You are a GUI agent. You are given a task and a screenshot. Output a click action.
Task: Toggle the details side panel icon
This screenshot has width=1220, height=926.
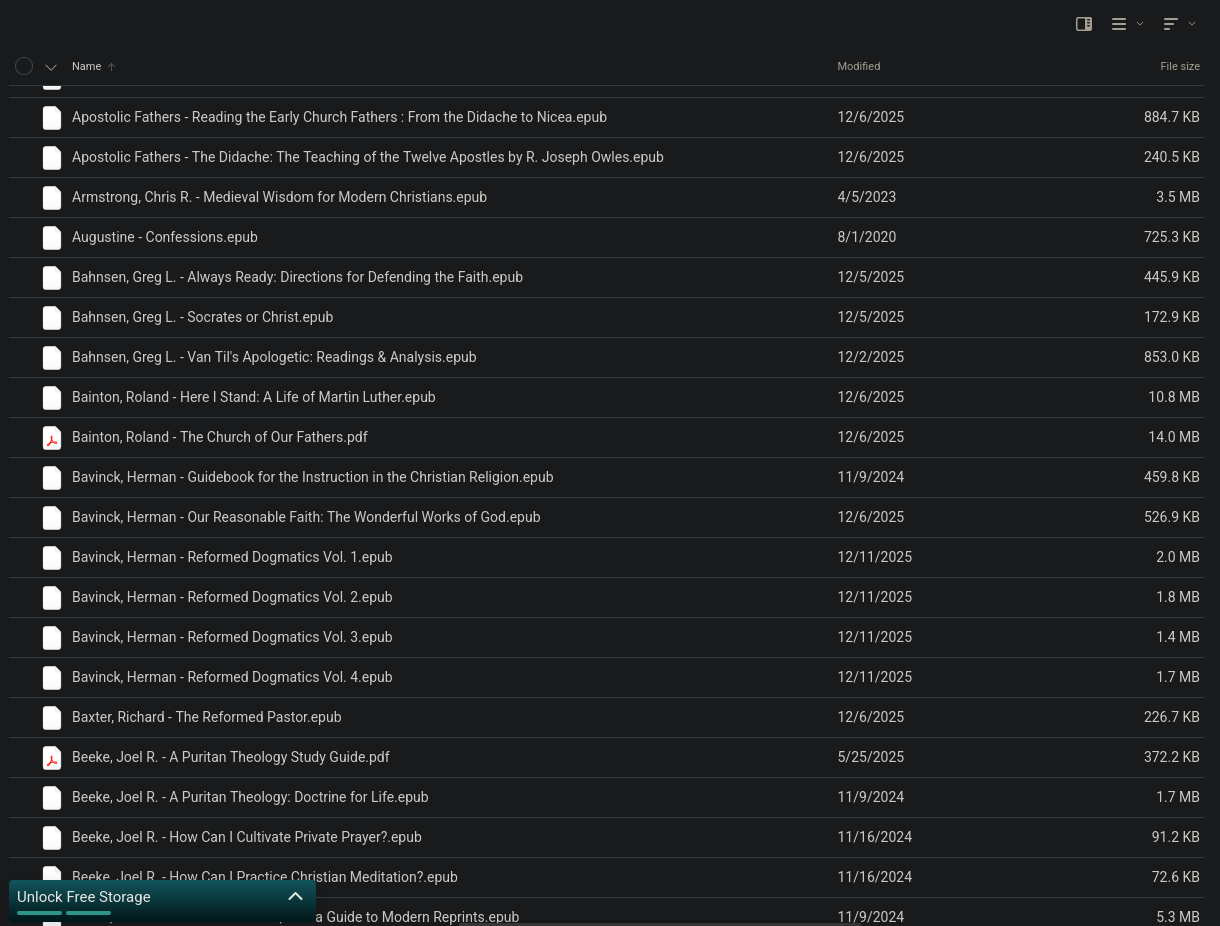click(1084, 24)
